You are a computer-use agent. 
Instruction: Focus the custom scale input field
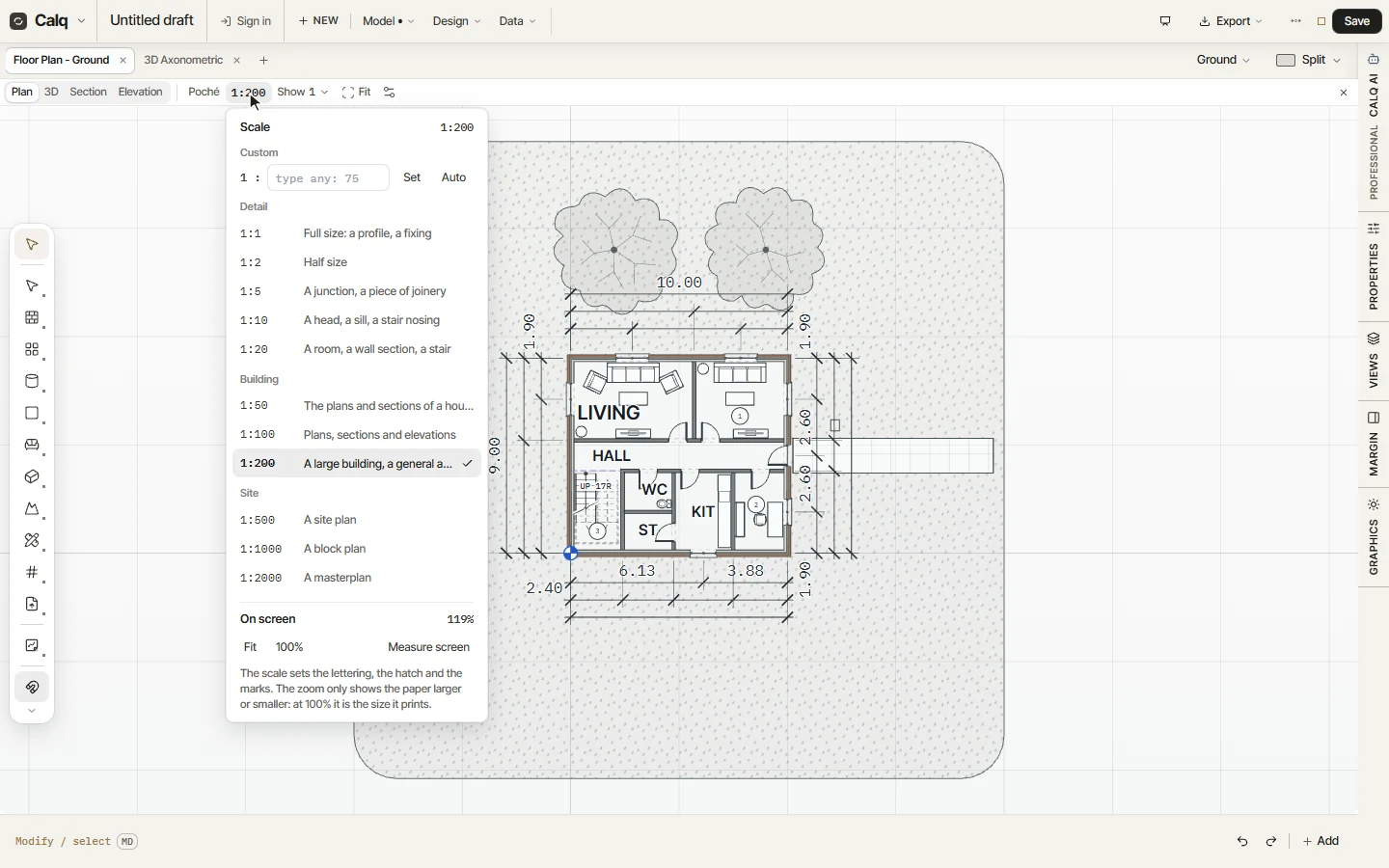tap(329, 178)
